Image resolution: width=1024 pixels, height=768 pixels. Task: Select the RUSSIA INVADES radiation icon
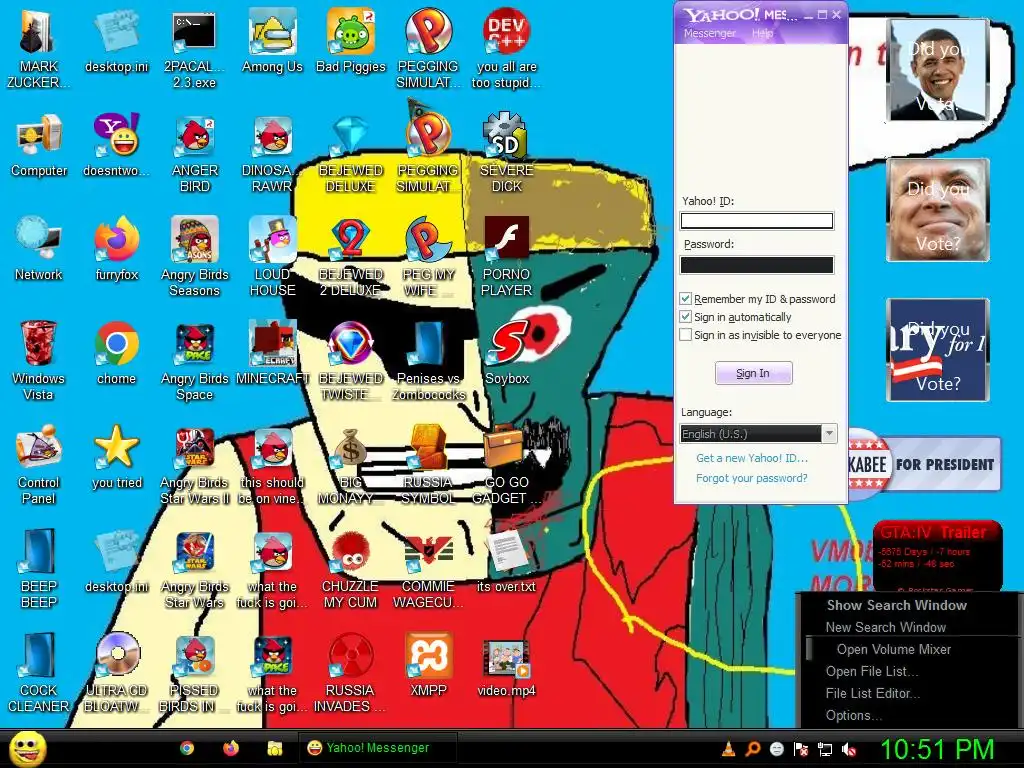click(351, 673)
